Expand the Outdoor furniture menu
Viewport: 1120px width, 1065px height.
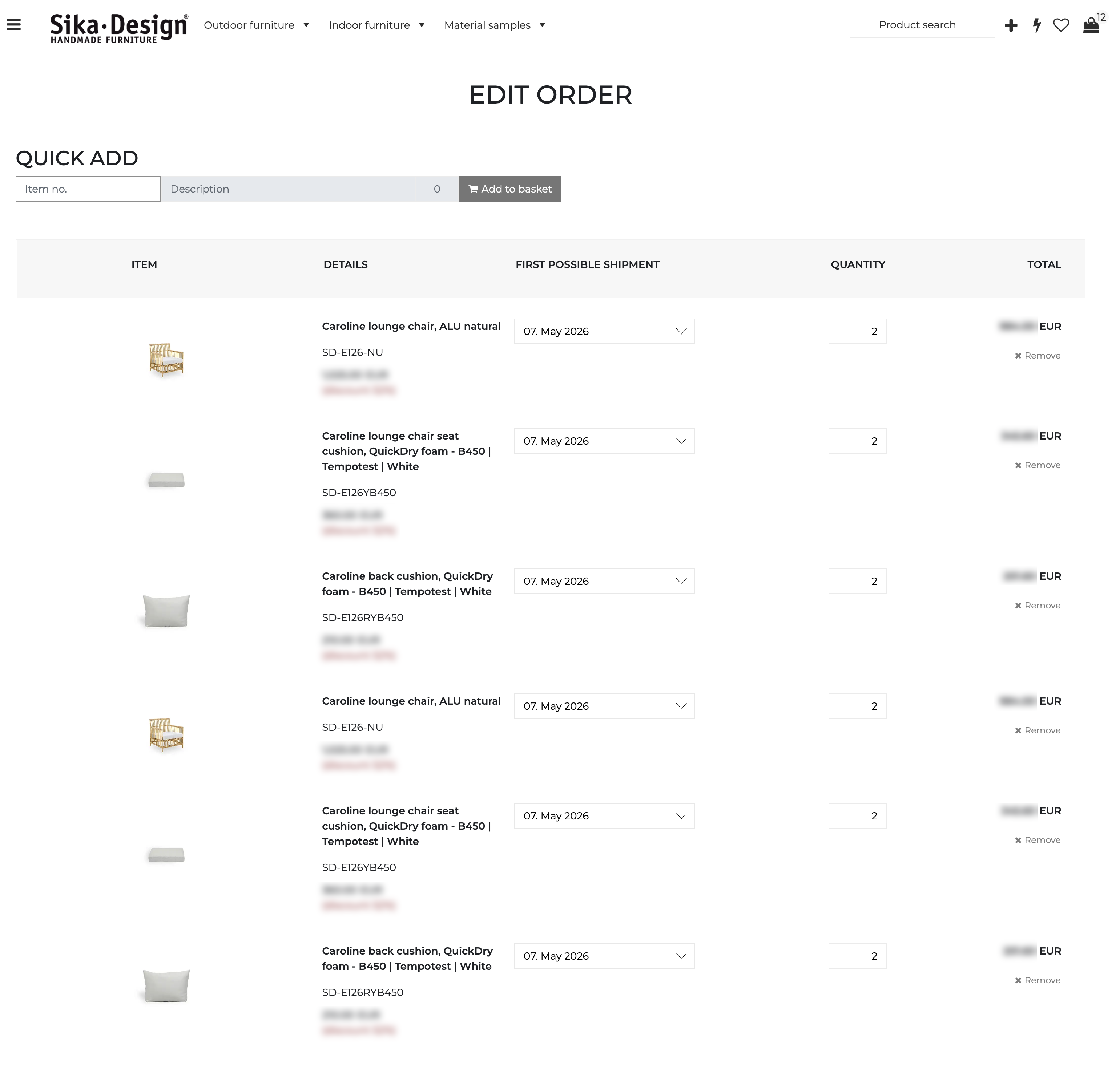[256, 25]
